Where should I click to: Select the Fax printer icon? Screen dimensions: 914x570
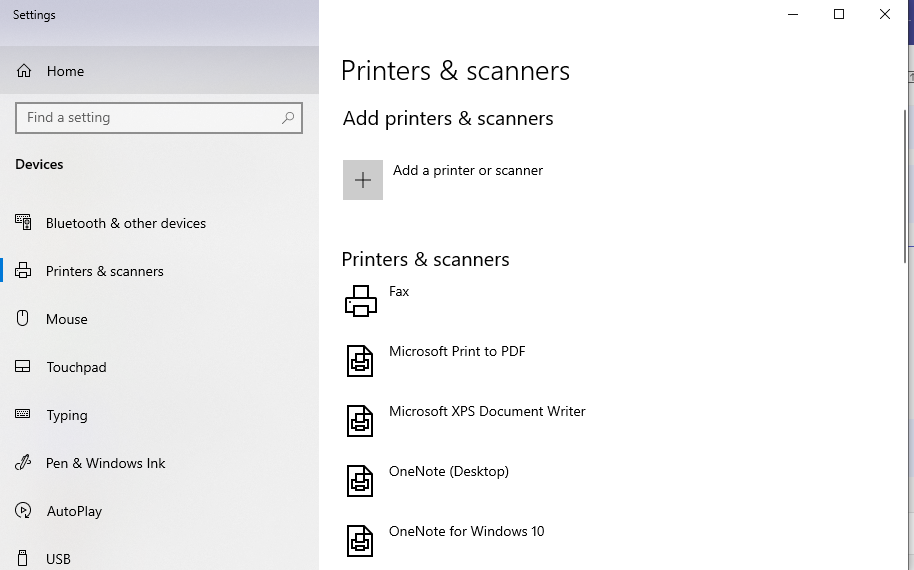361,301
